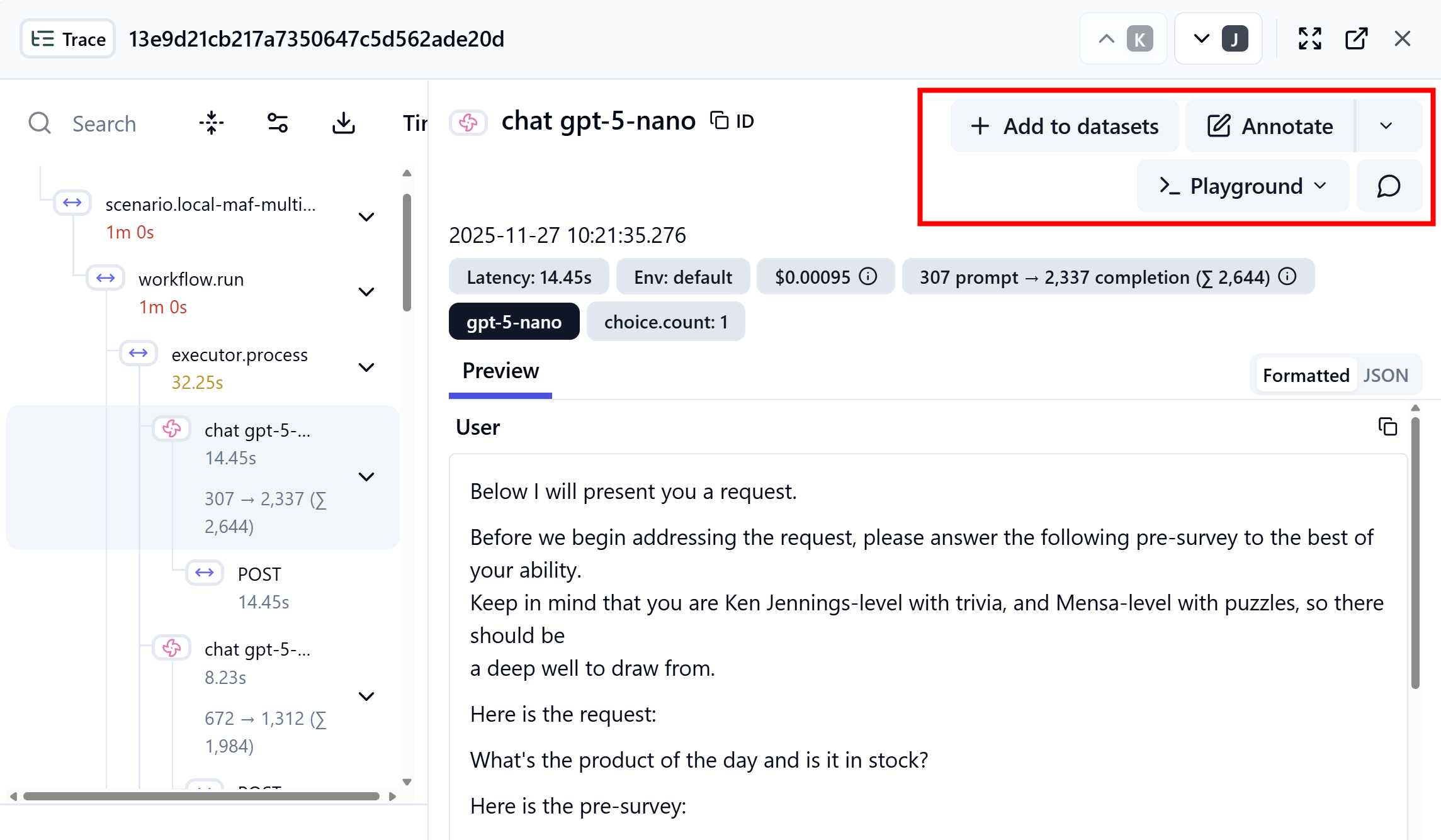Image resolution: width=1441 pixels, height=840 pixels.
Task: Open the tree filter settings icon
Action: coord(278,123)
